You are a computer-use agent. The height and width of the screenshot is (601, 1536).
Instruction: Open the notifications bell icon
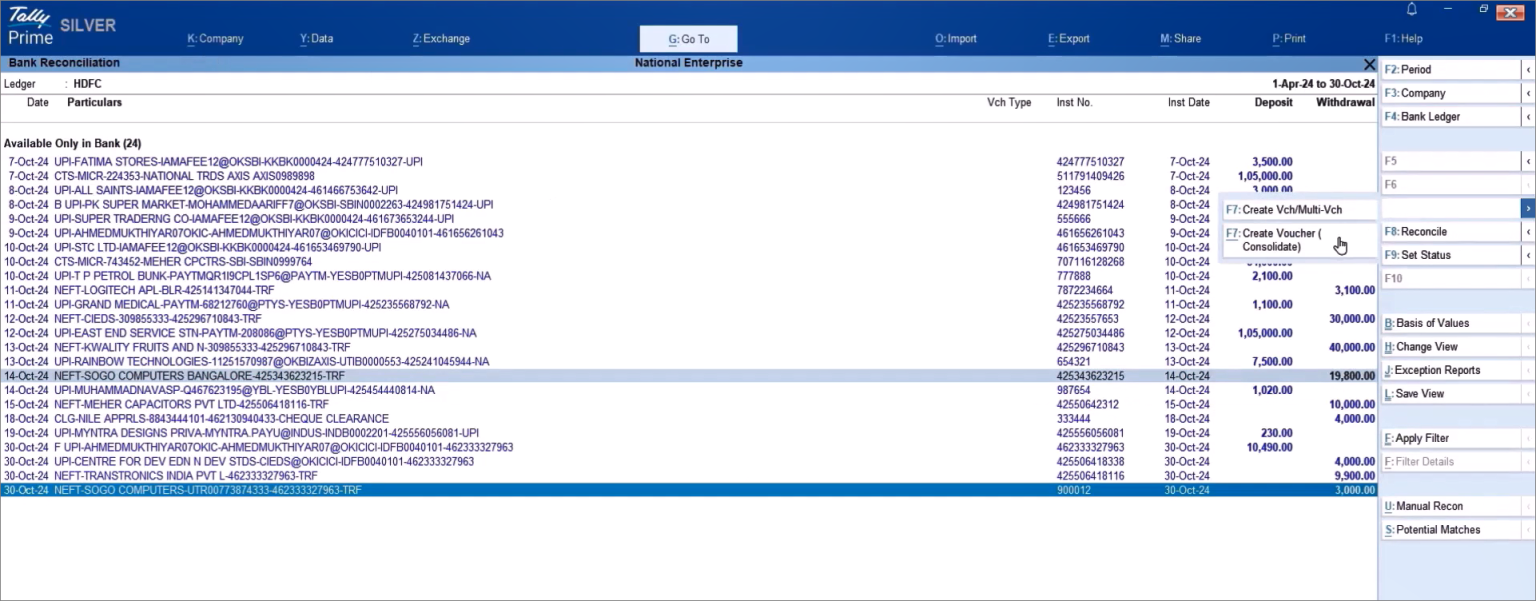click(1410, 9)
